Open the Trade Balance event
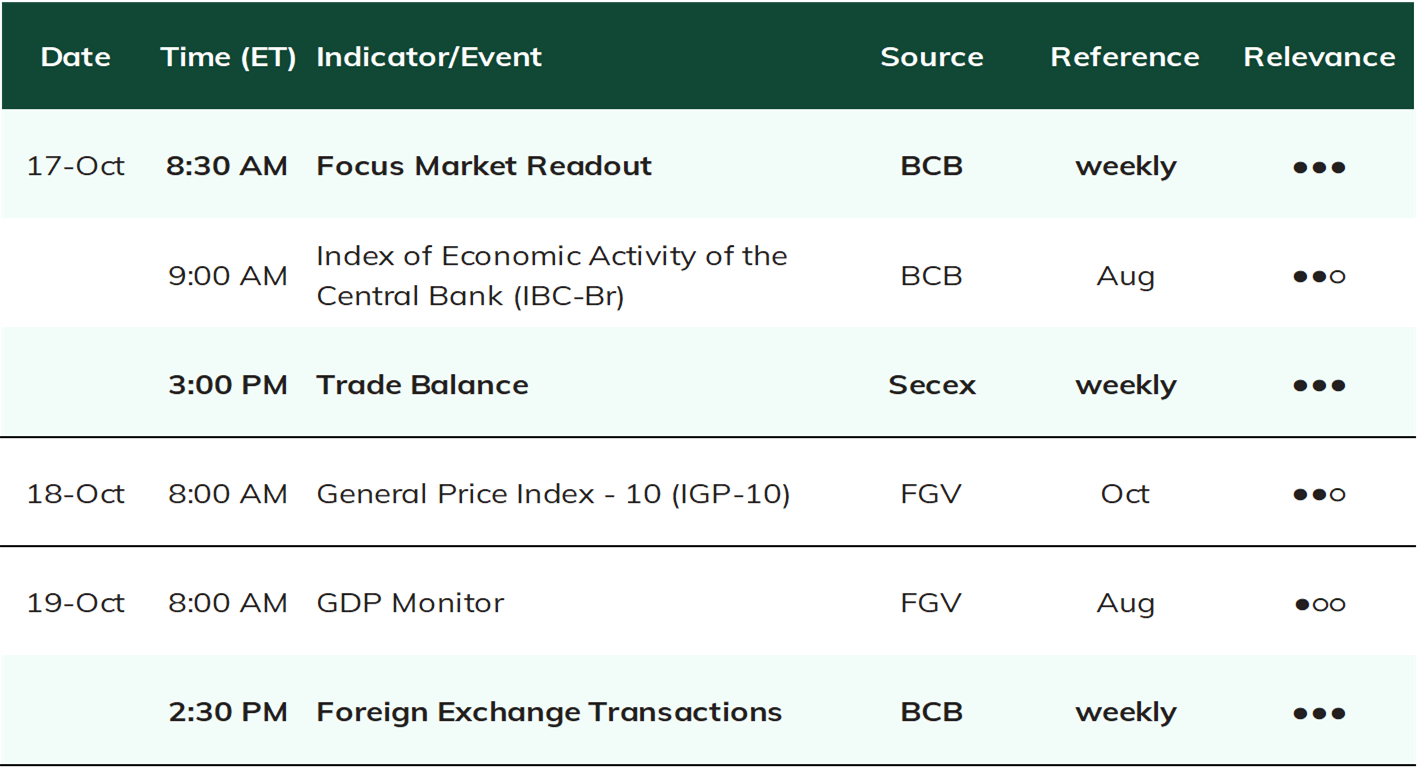The width and height of the screenshot is (1417, 775). coord(422,385)
